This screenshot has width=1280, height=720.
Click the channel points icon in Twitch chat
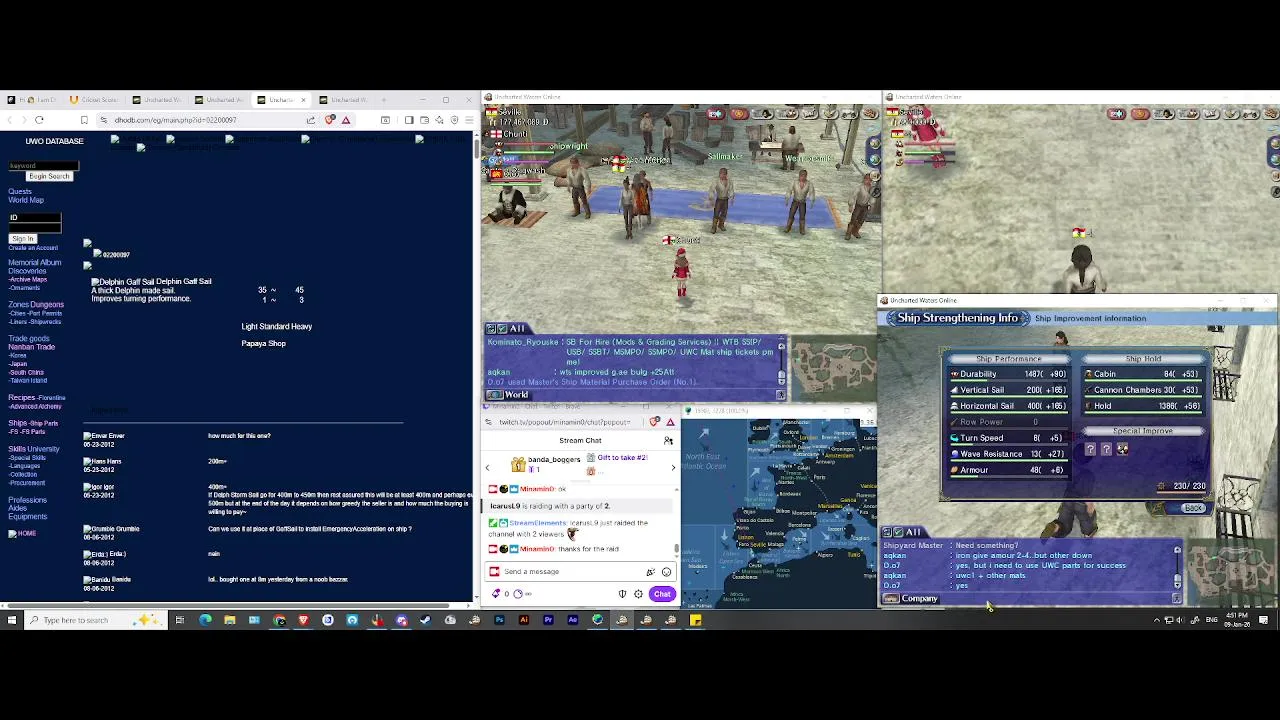(518, 594)
